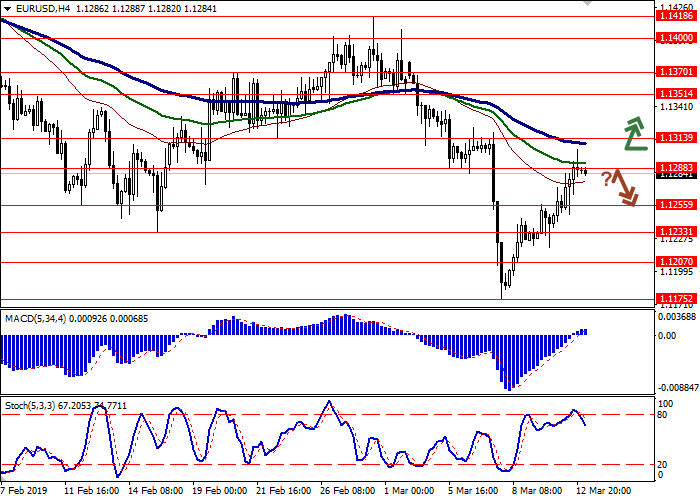This screenshot has height=500, width=700.
Task: Click the 1.13139 price level label
Action: pos(676,139)
